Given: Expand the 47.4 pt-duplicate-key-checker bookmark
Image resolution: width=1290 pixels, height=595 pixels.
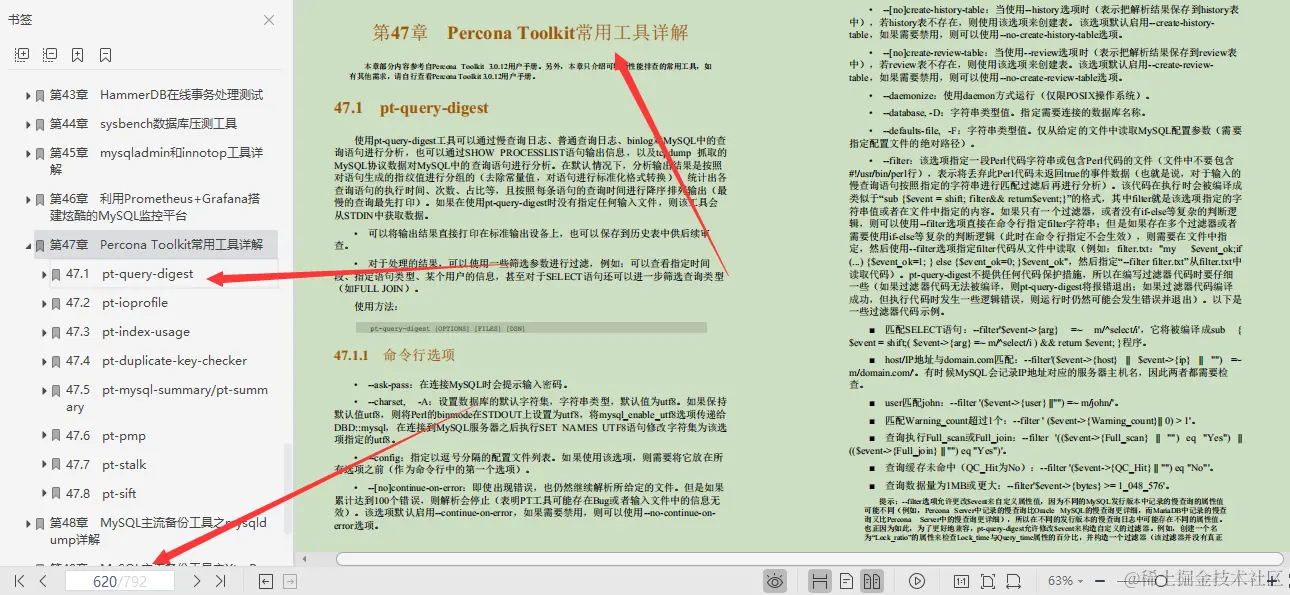Looking at the screenshot, I should click(x=44, y=361).
